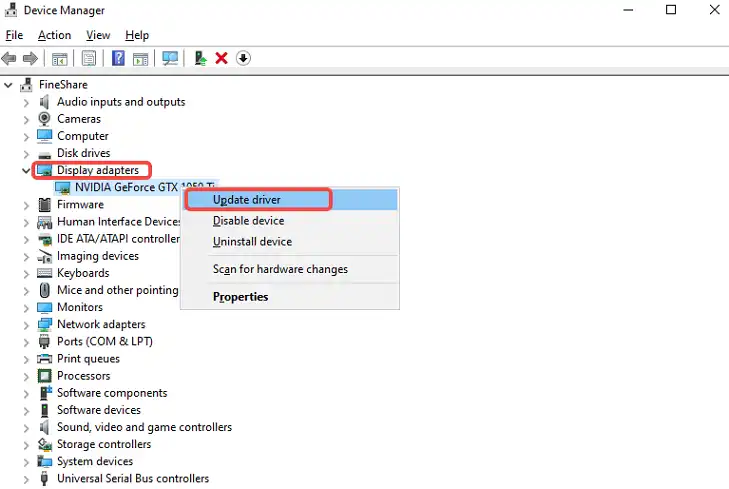
Task: Expand the Disk drives node
Action: 26,154
